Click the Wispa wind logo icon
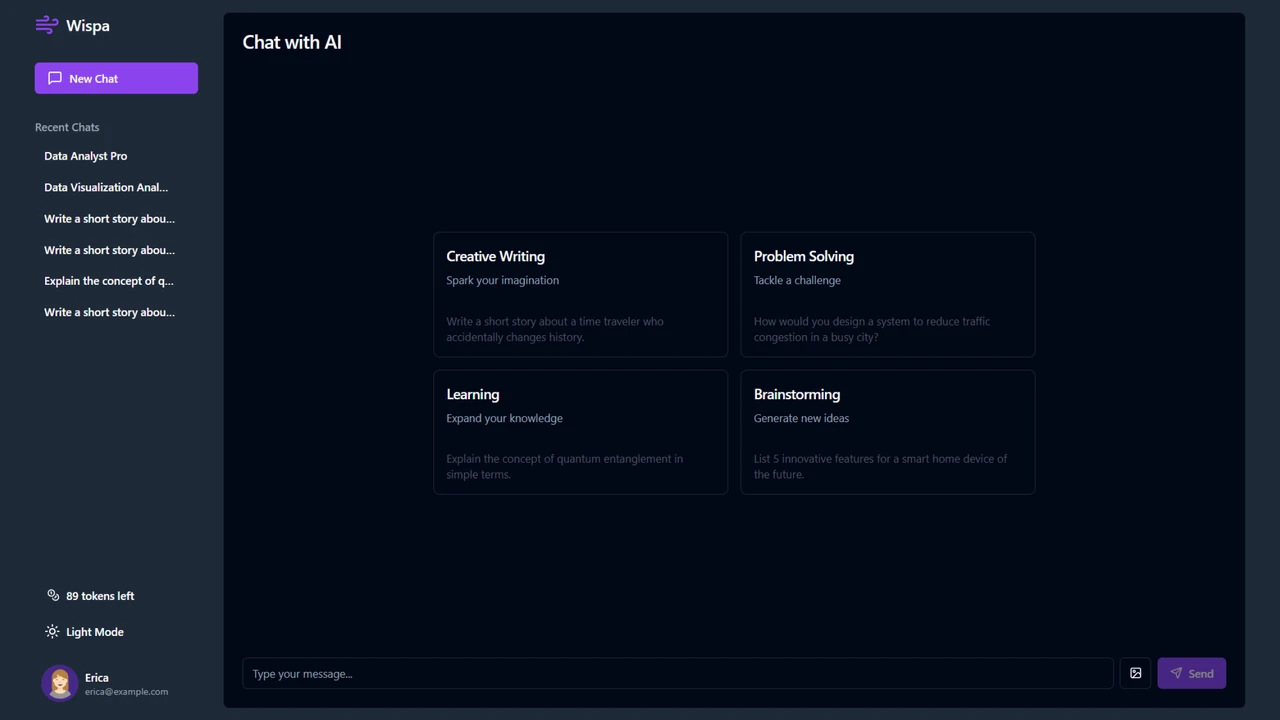Screen dimensions: 1280x720 pos(47,25)
